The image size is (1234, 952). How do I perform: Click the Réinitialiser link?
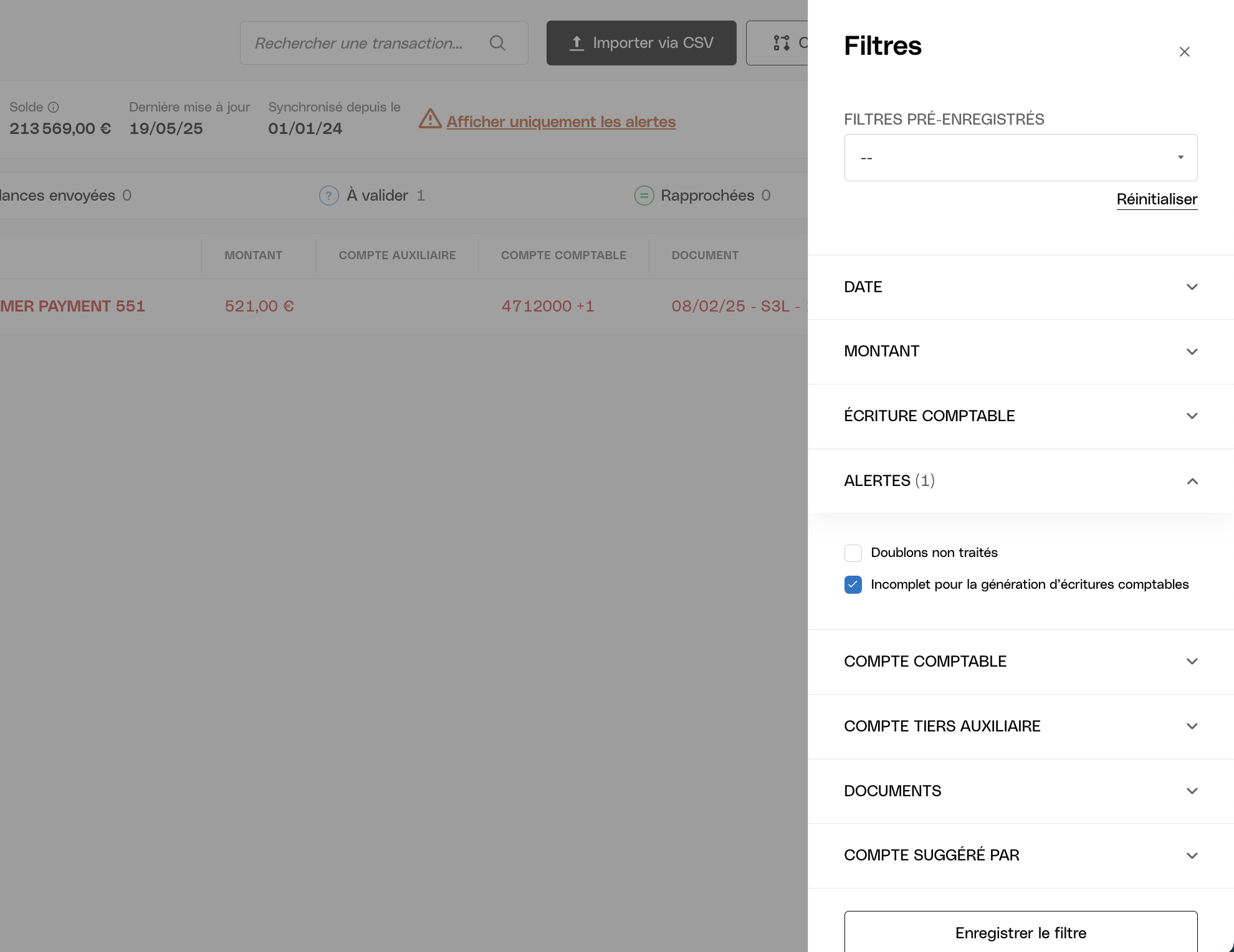[1157, 199]
